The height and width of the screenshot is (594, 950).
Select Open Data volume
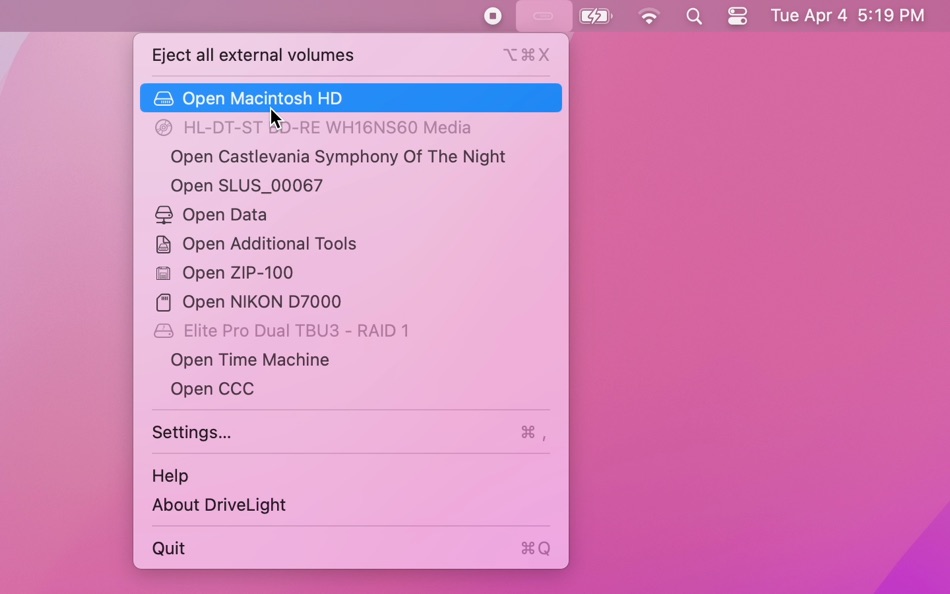[351, 215]
